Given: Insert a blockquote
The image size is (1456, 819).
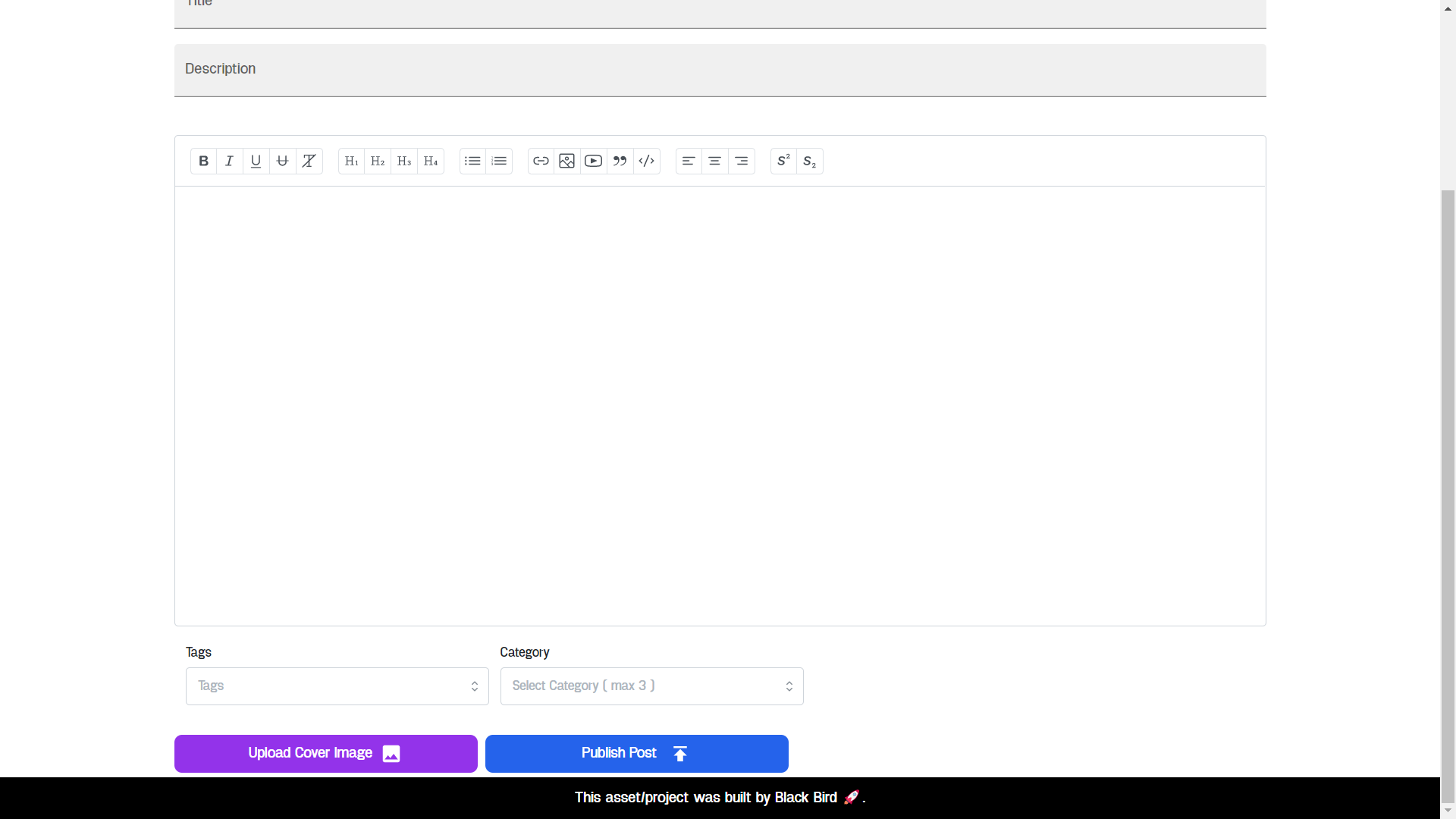Looking at the screenshot, I should click(620, 161).
